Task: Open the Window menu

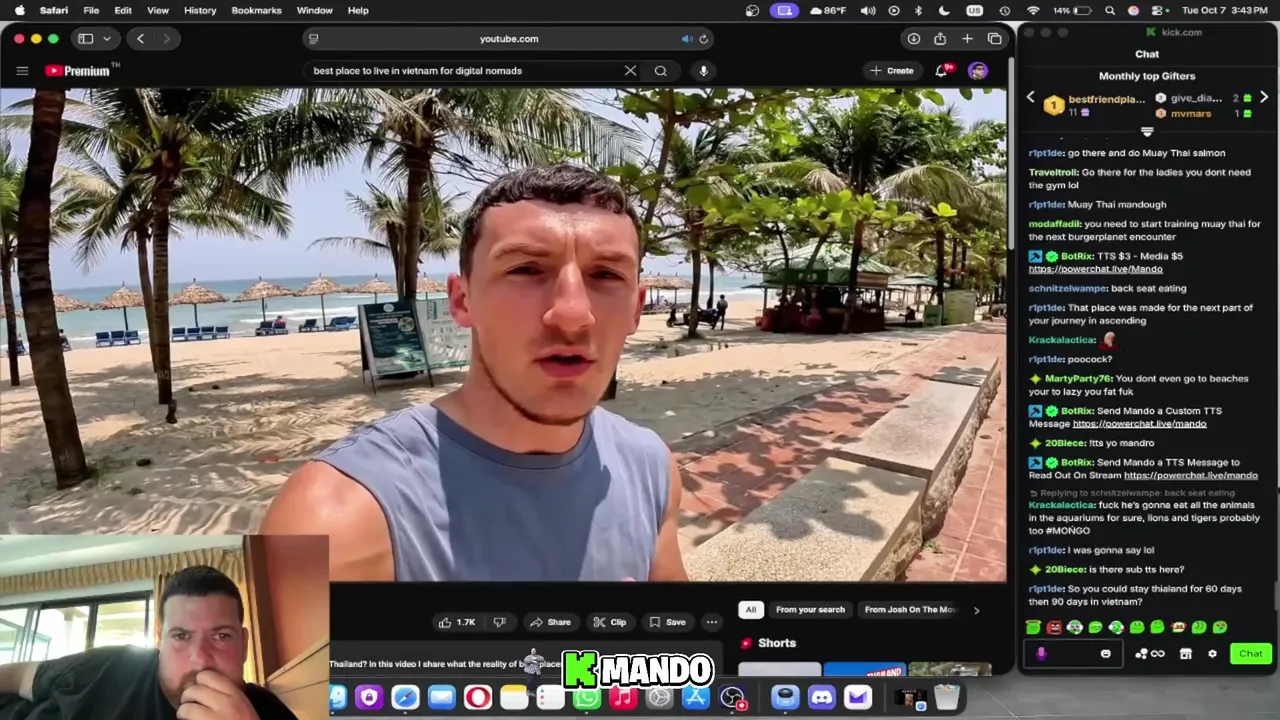Action: click(x=314, y=10)
